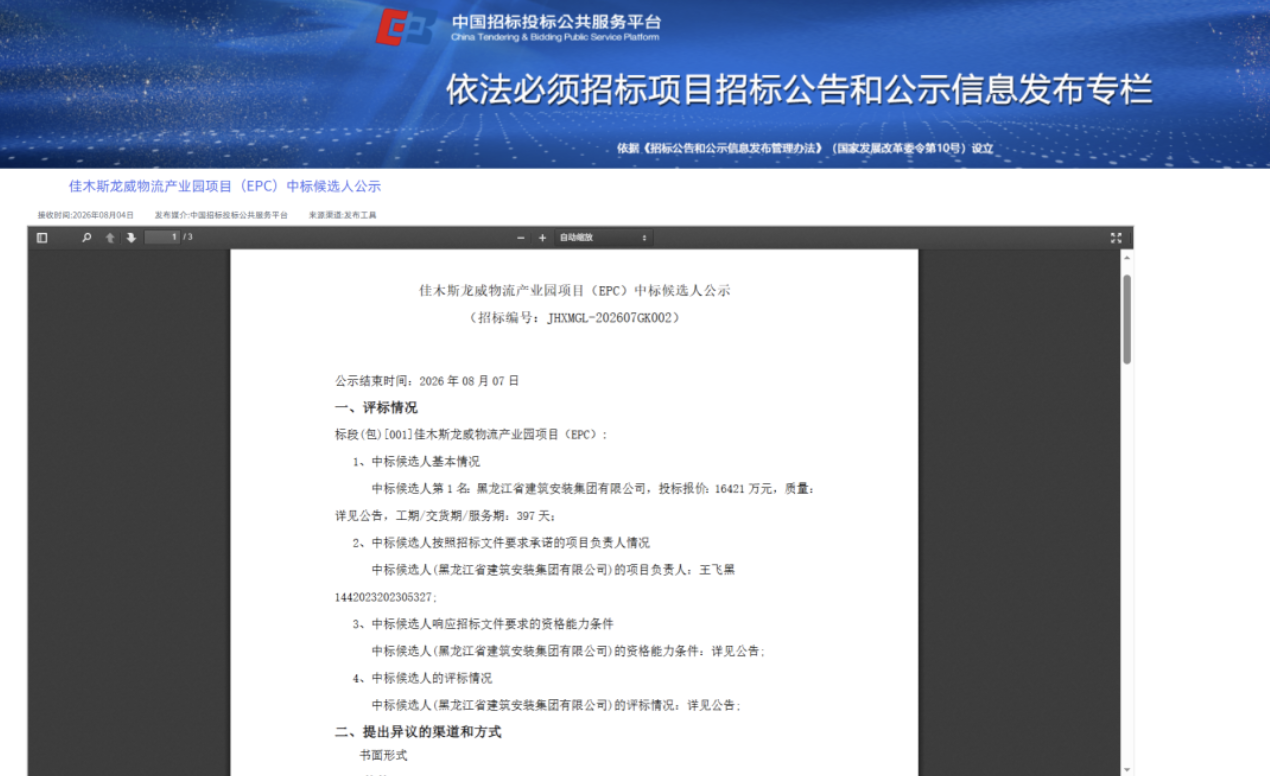The height and width of the screenshot is (776, 1270).
Task: Click the number 1442023202305327
Action: tap(385, 597)
